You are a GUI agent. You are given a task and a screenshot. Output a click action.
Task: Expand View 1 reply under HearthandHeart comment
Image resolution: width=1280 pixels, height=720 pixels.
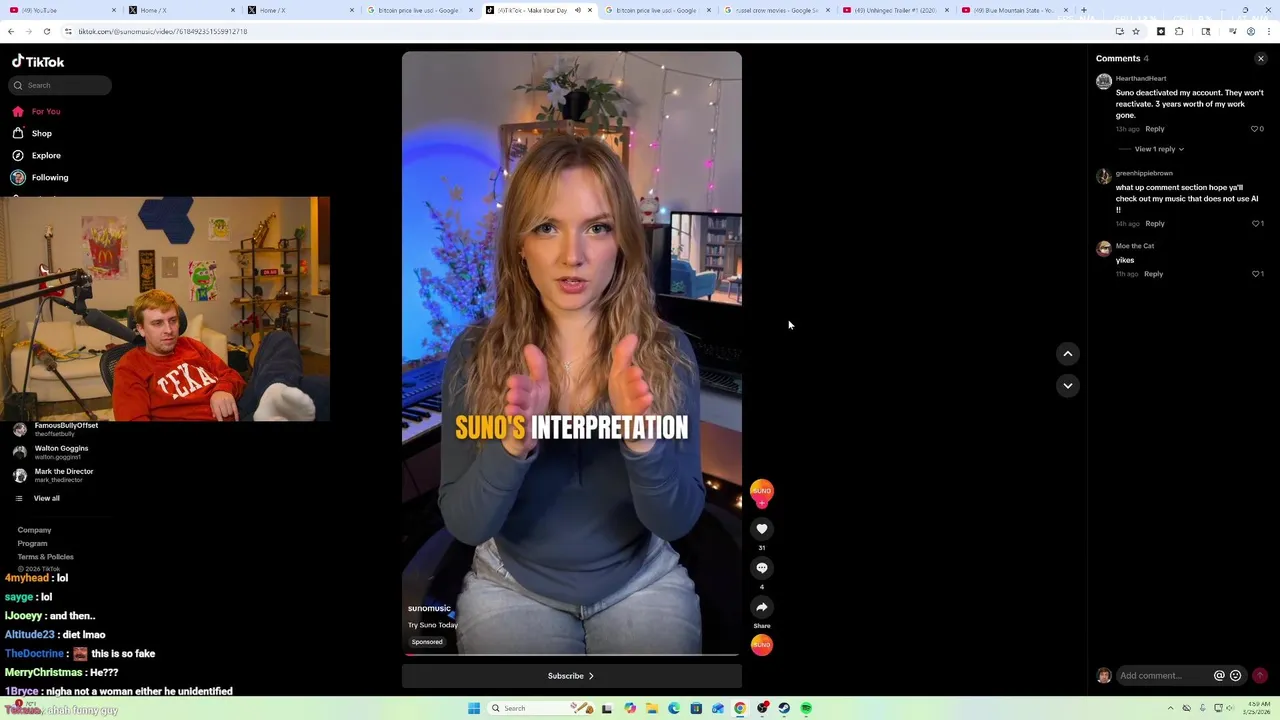[x=1159, y=149]
